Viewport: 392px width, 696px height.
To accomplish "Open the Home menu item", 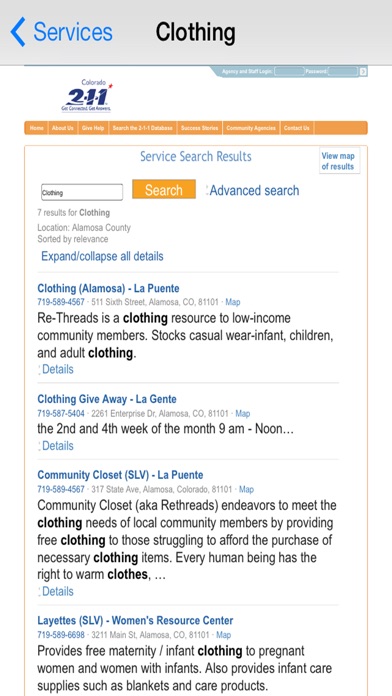I will (x=36, y=128).
